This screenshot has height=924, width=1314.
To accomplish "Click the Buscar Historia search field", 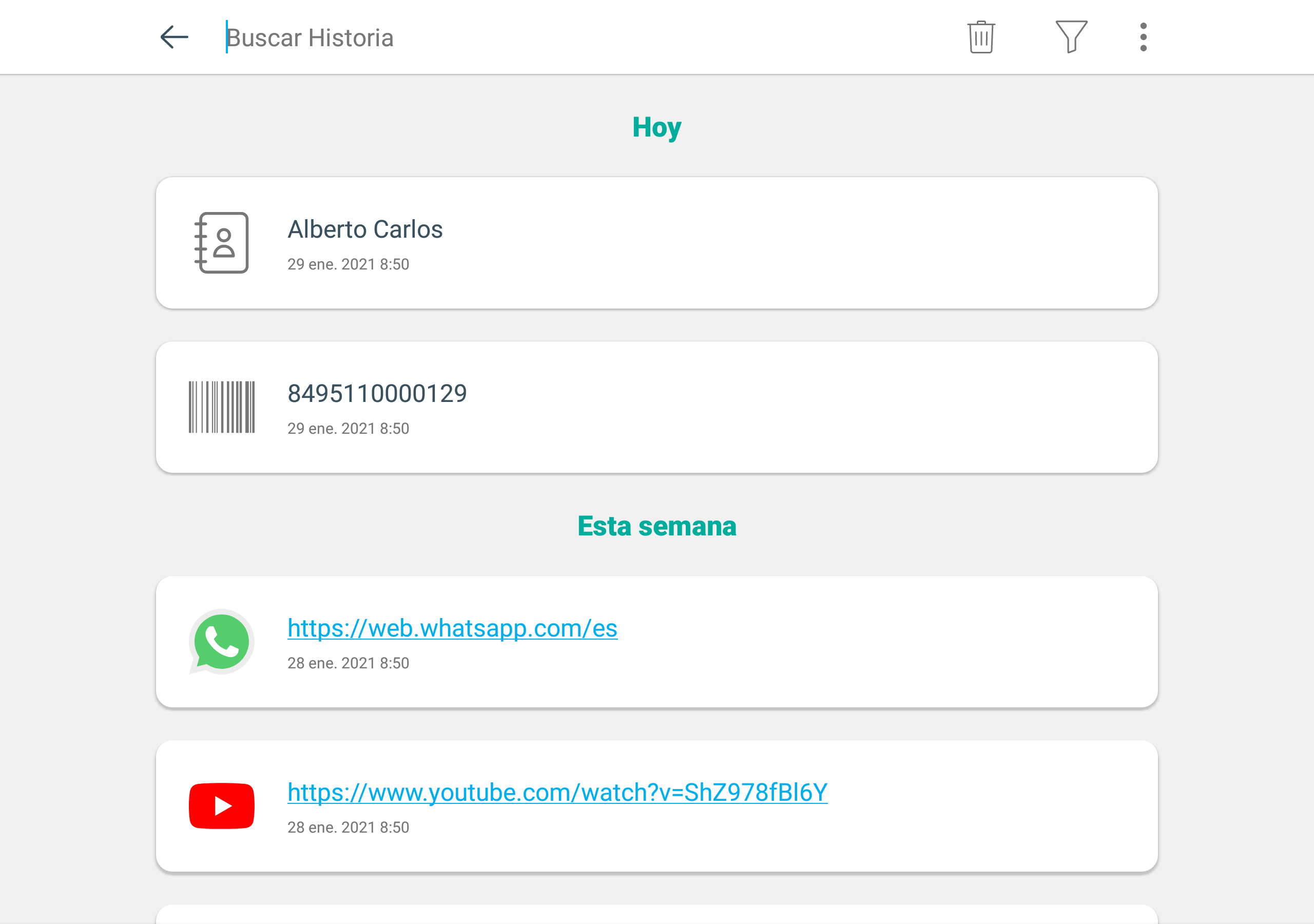I will [572, 38].
